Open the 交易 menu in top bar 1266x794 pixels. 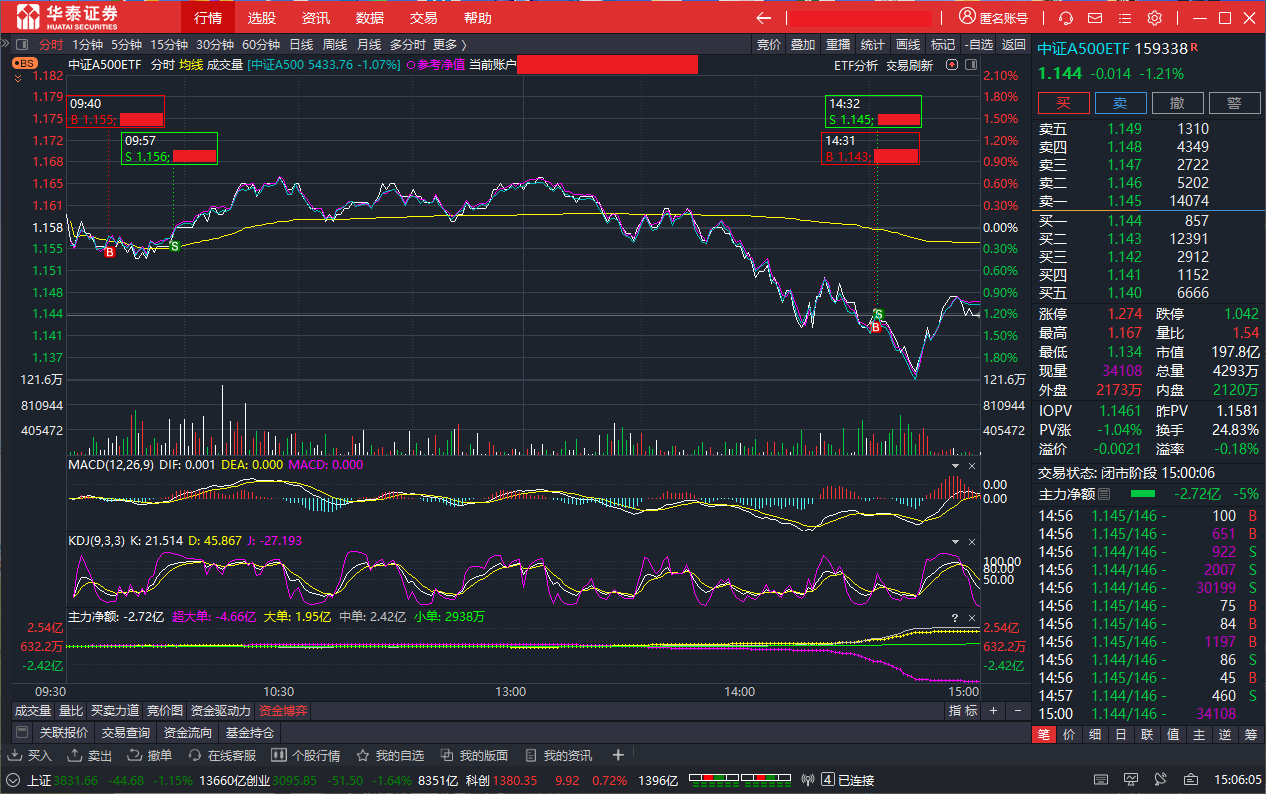click(423, 18)
